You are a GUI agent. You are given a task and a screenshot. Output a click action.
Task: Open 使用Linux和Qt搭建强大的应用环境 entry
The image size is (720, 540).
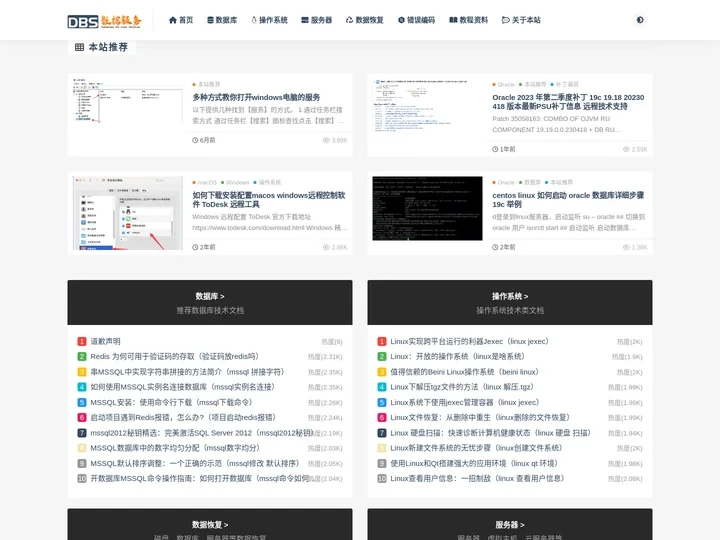click(x=474, y=464)
